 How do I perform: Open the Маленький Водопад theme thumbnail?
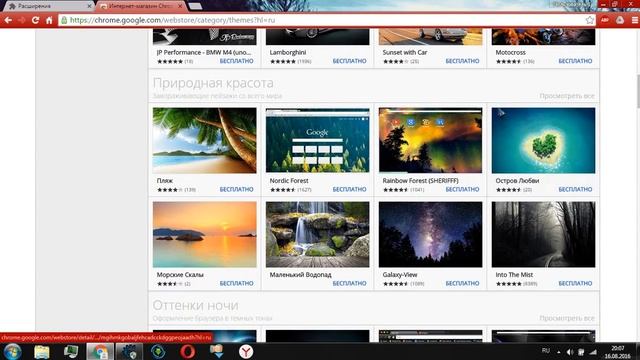318,234
